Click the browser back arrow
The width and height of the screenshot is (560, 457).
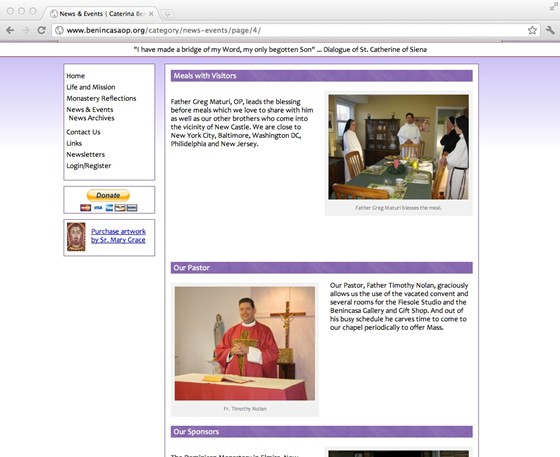tap(10, 30)
